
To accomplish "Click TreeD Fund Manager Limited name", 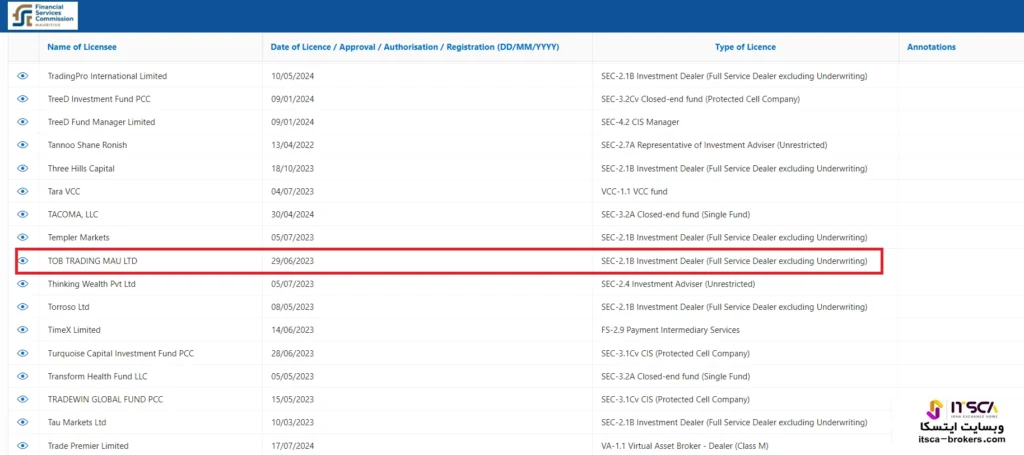I will pyautogui.click(x=101, y=122).
